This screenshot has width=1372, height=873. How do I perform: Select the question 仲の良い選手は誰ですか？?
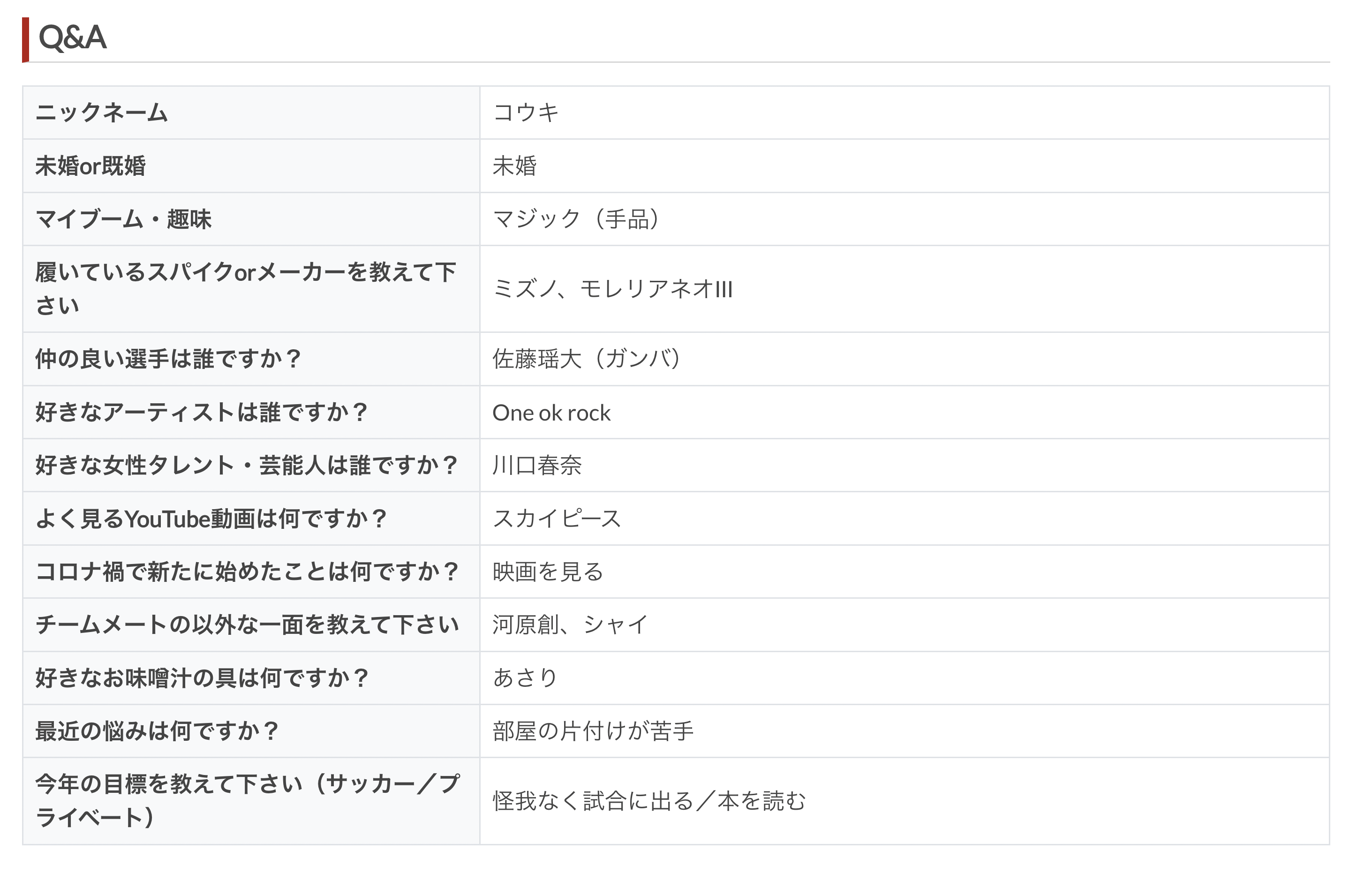pos(251,359)
